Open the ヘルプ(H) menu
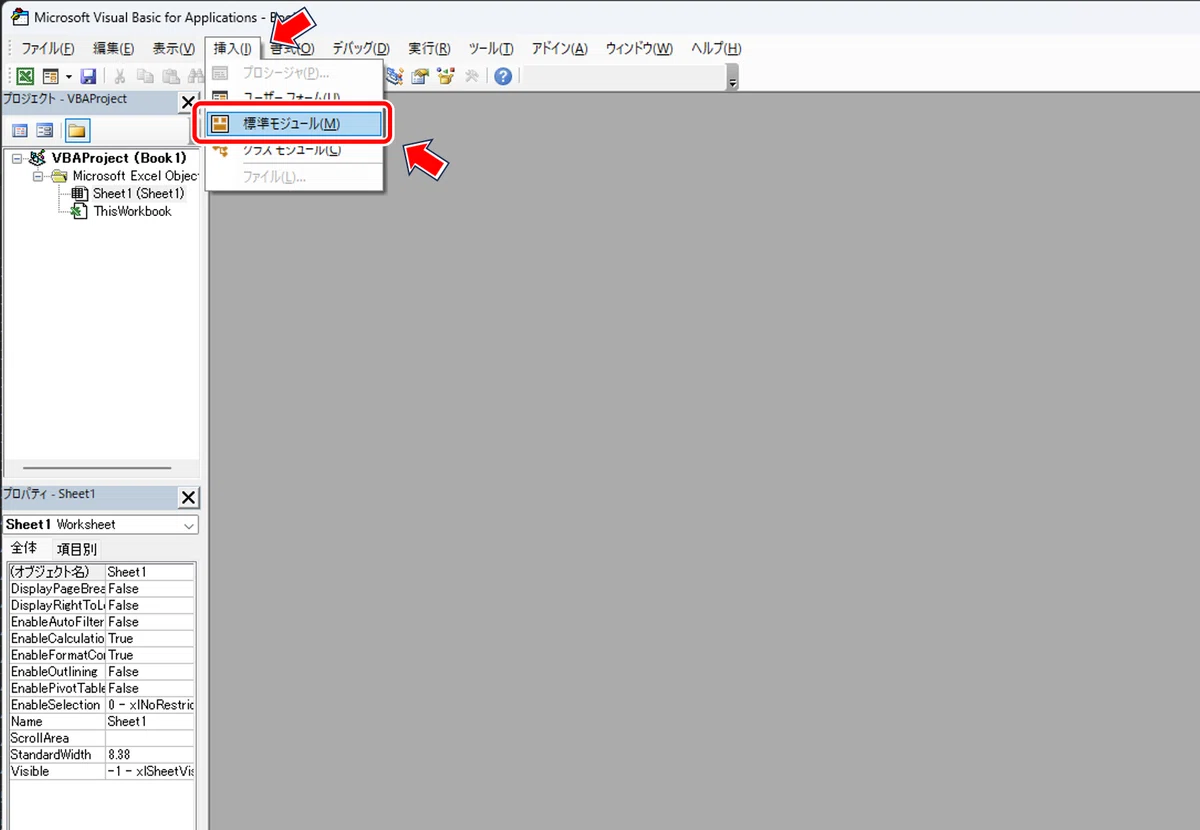Screen dimensions: 1200x830 pyautogui.click(x=716, y=48)
